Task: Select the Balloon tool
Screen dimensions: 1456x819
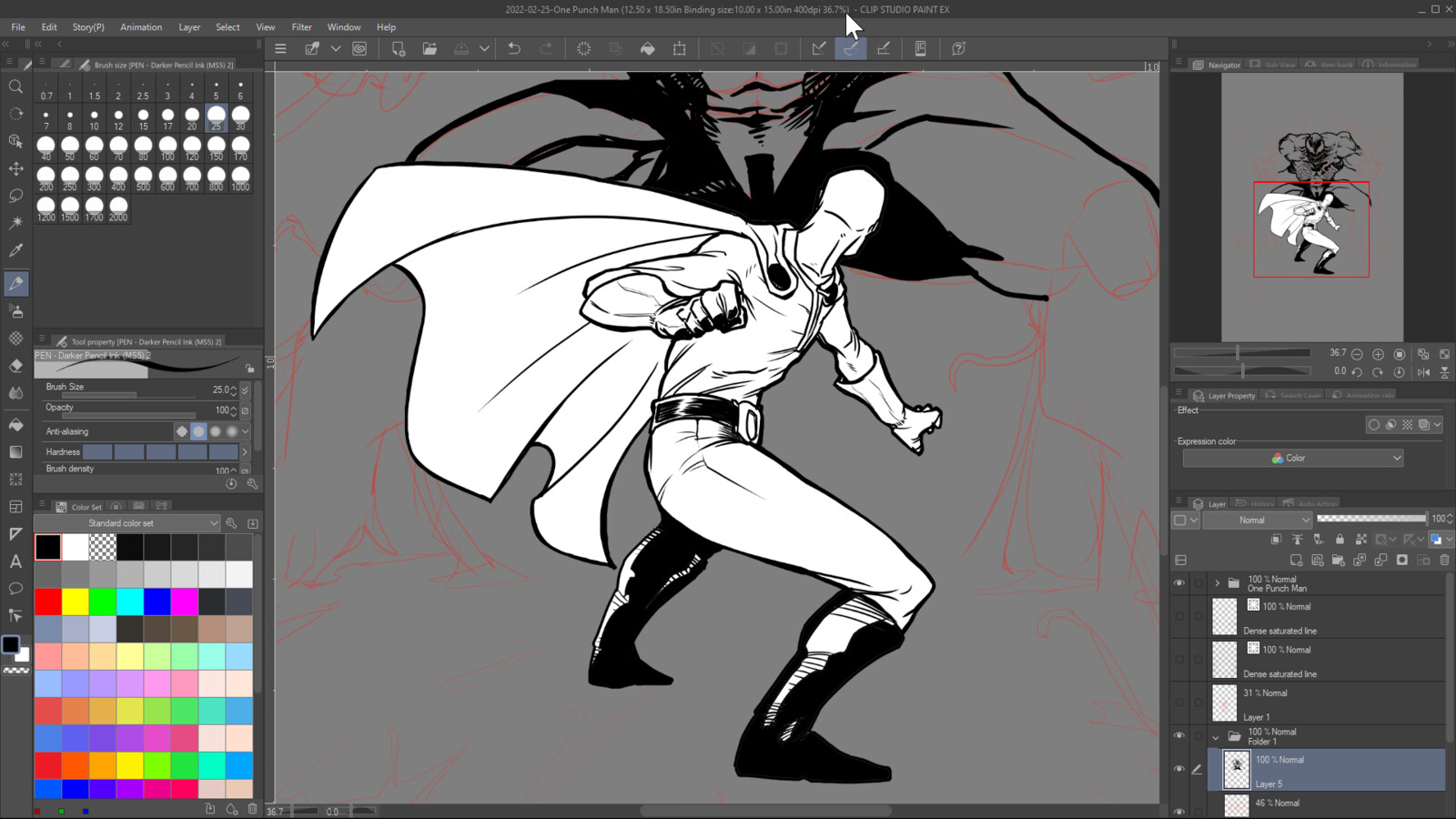Action: [x=15, y=589]
